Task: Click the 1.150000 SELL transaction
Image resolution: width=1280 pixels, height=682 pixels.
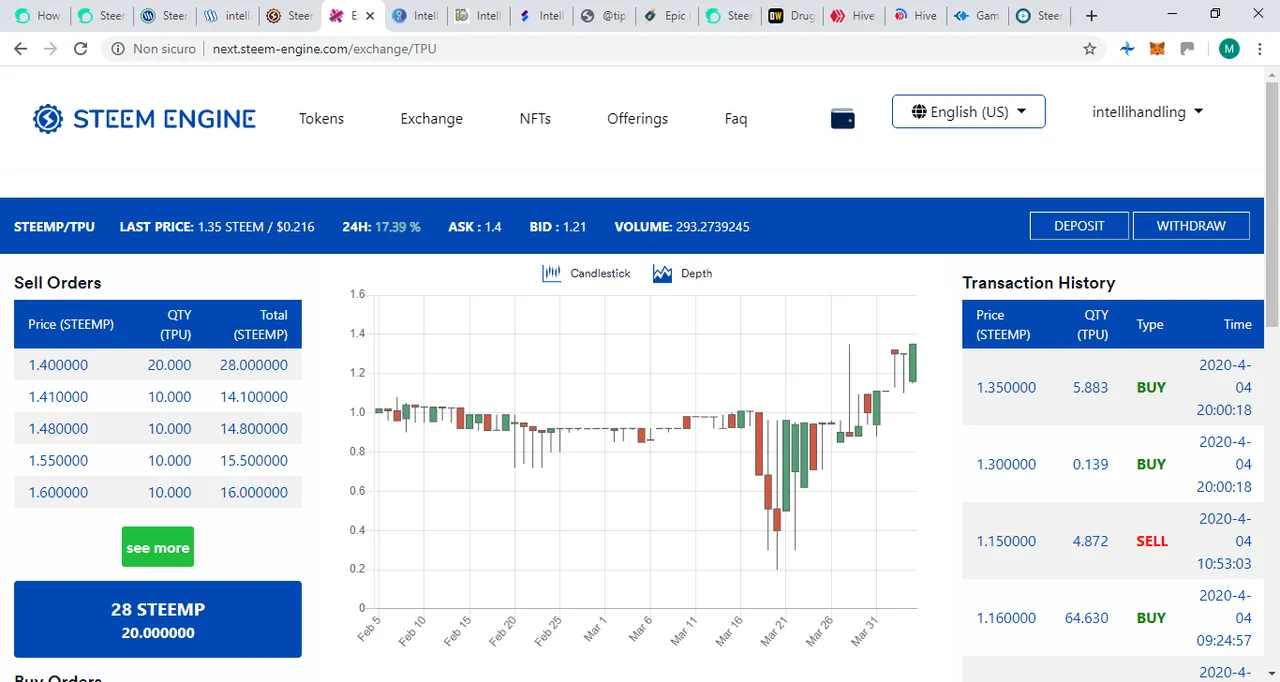Action: (x=1113, y=541)
